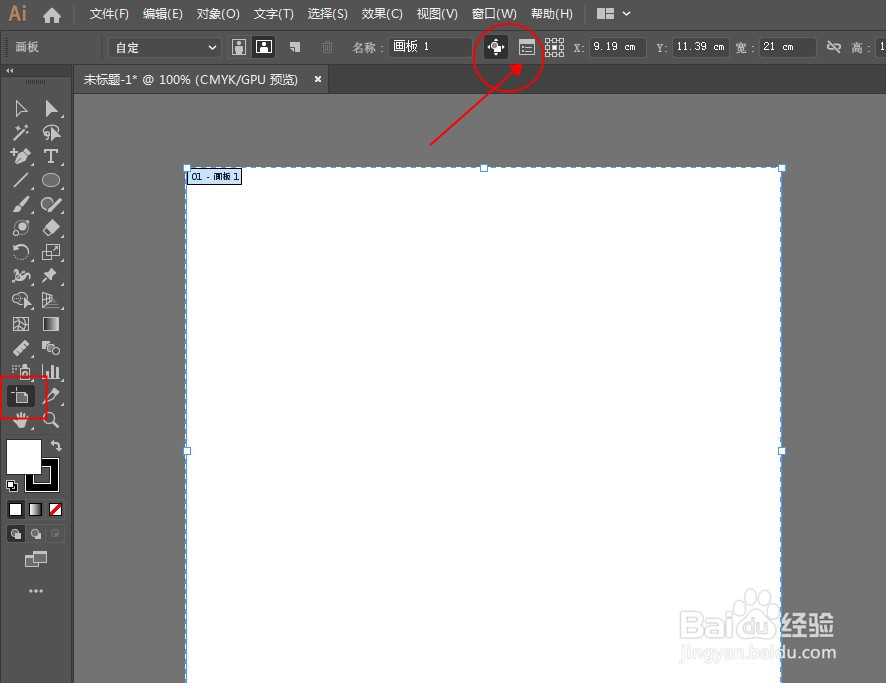The width and height of the screenshot is (886, 683).
Task: Select the Zoom tool
Action: pos(51,420)
